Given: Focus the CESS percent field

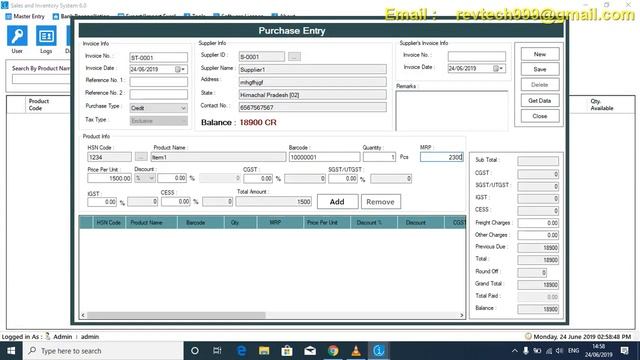Looking at the screenshot, I should 176,202.
